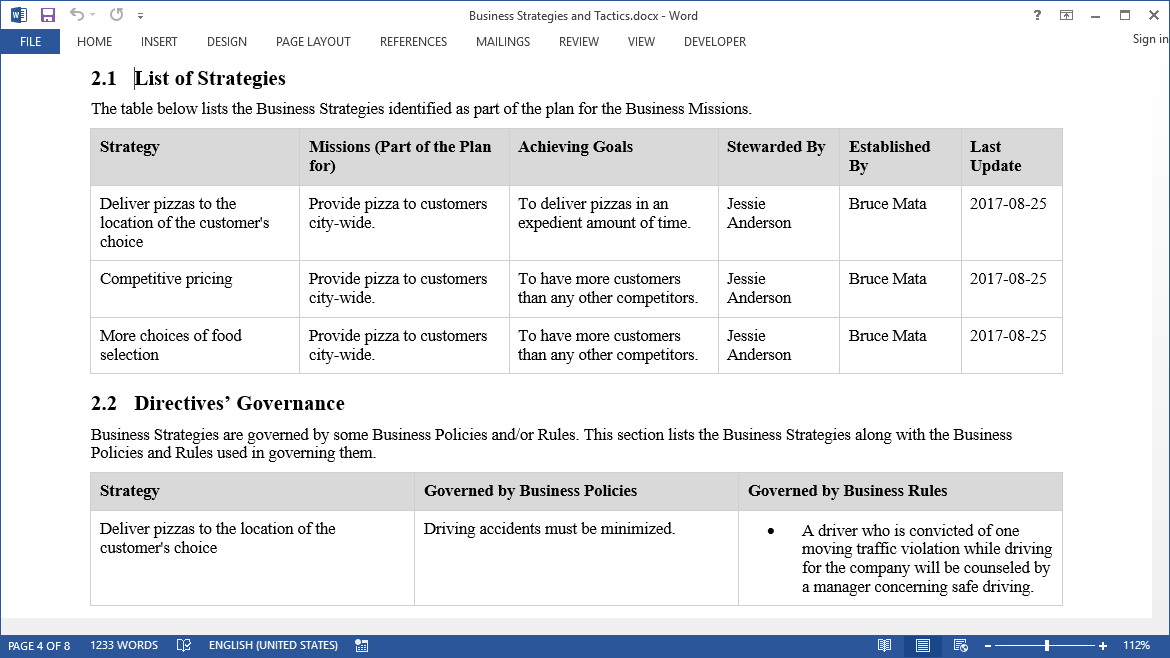Click the macro recording status bar icon
This screenshot has height=658, width=1170.
pyautogui.click(x=361, y=646)
